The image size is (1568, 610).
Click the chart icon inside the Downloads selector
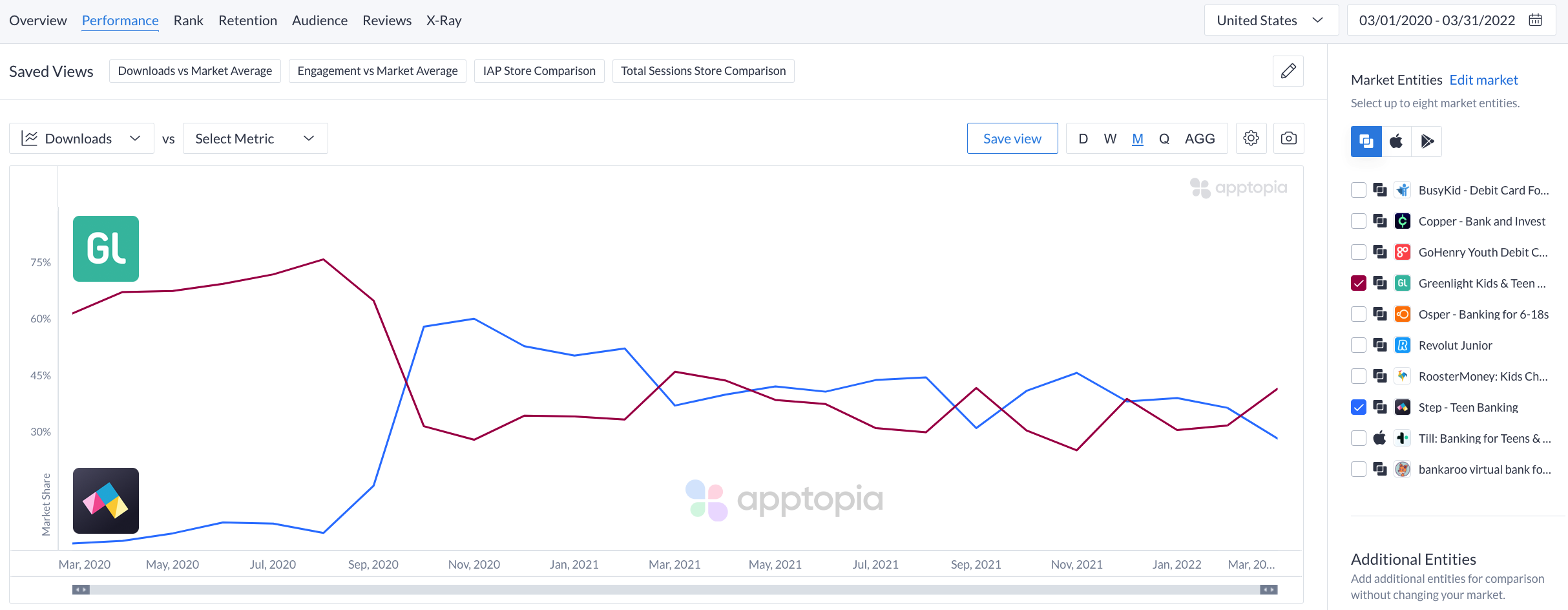30,138
